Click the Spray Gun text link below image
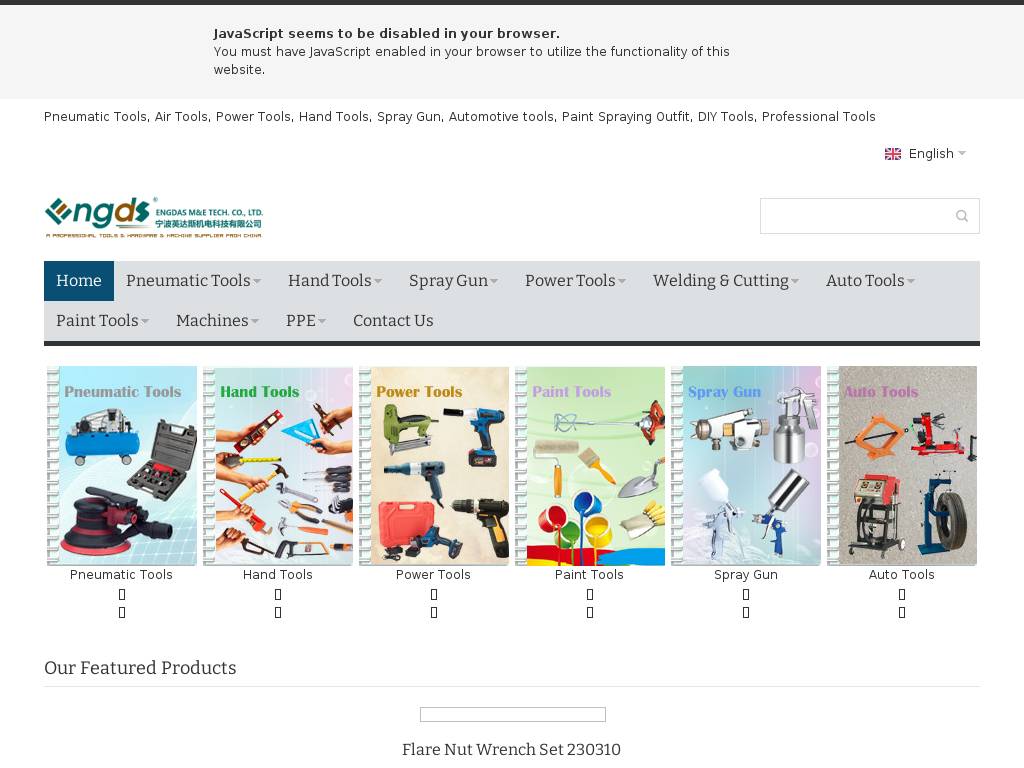 746,575
